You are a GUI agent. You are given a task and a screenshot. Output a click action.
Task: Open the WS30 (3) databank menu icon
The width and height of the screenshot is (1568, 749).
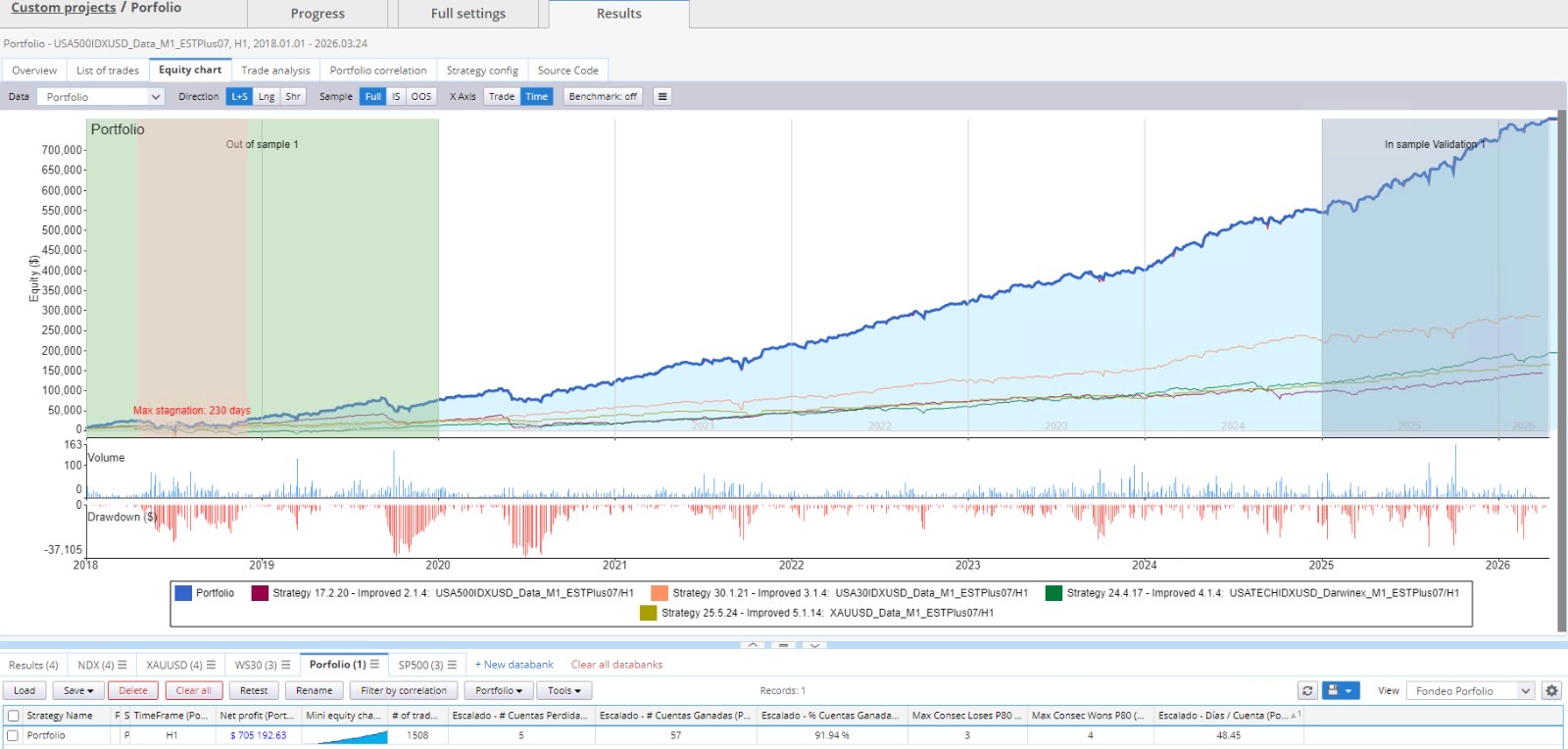pos(286,665)
